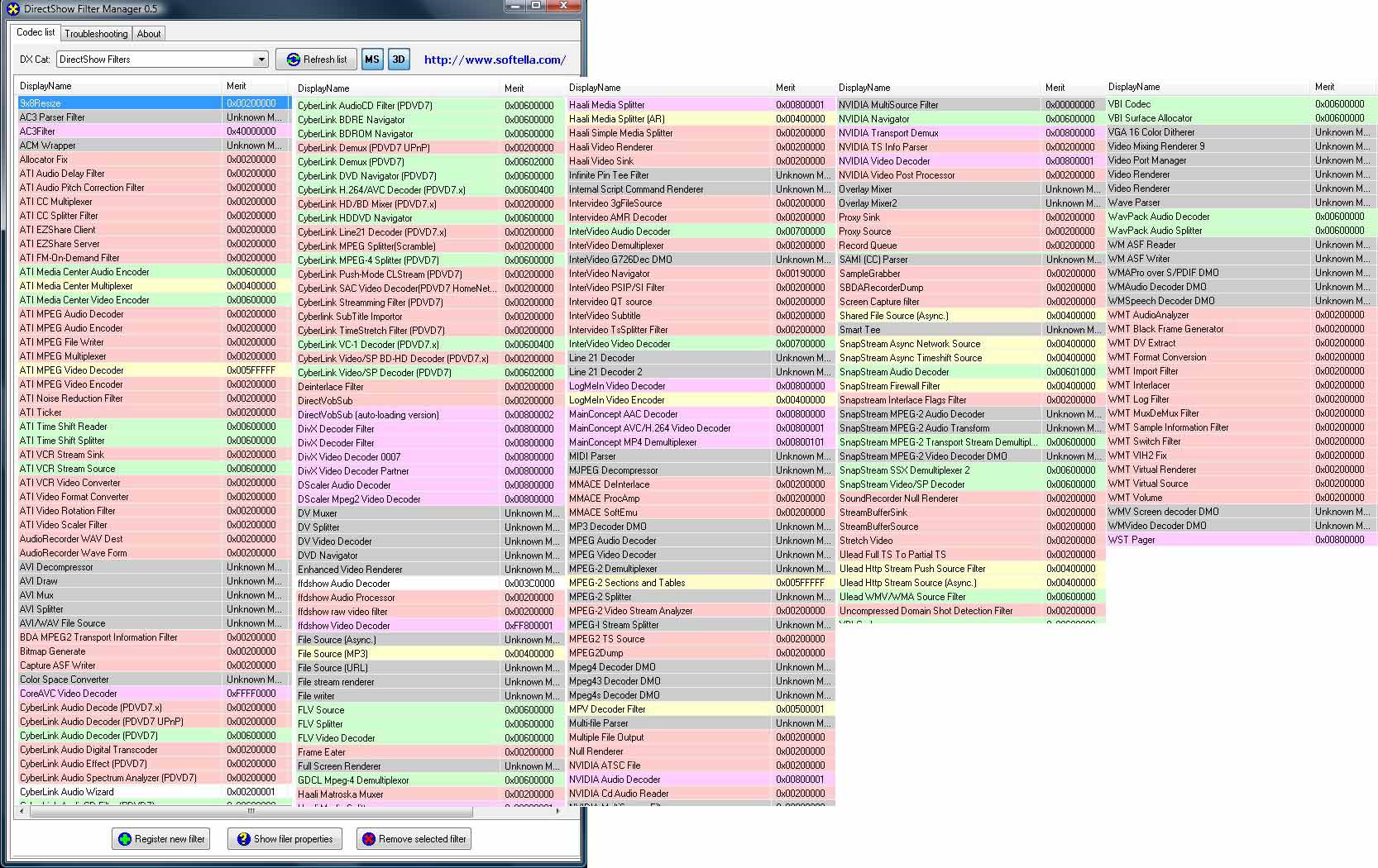Screen dimensions: 1378x868
Task: Click Remove selected filter button
Action: pyautogui.click(x=414, y=839)
